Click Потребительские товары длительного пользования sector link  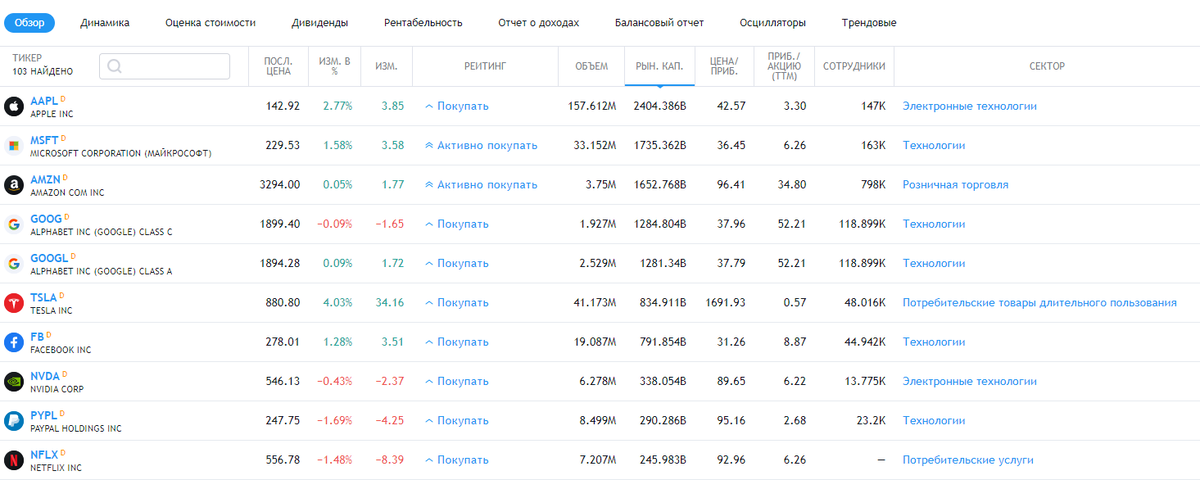point(1040,303)
